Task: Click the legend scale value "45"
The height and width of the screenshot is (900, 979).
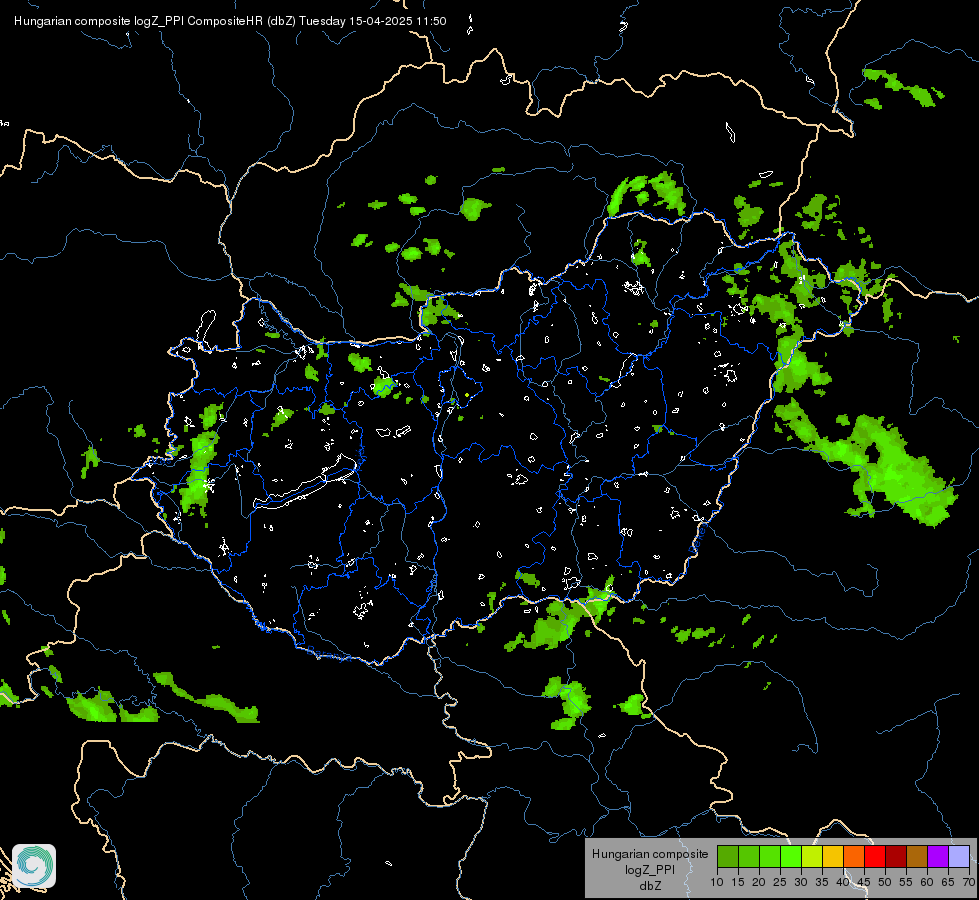Action: [864, 883]
